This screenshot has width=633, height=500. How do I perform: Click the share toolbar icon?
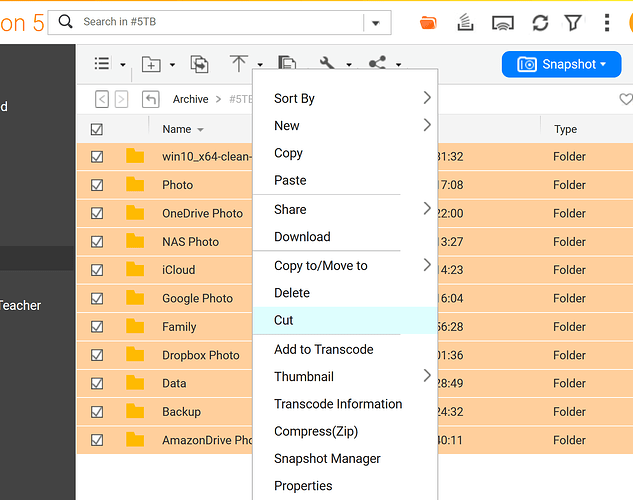tap(377, 64)
